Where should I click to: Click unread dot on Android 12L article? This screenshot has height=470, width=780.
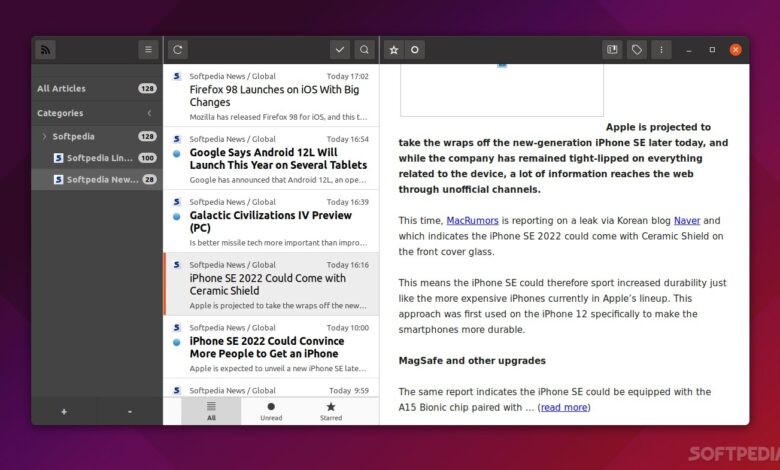177,154
